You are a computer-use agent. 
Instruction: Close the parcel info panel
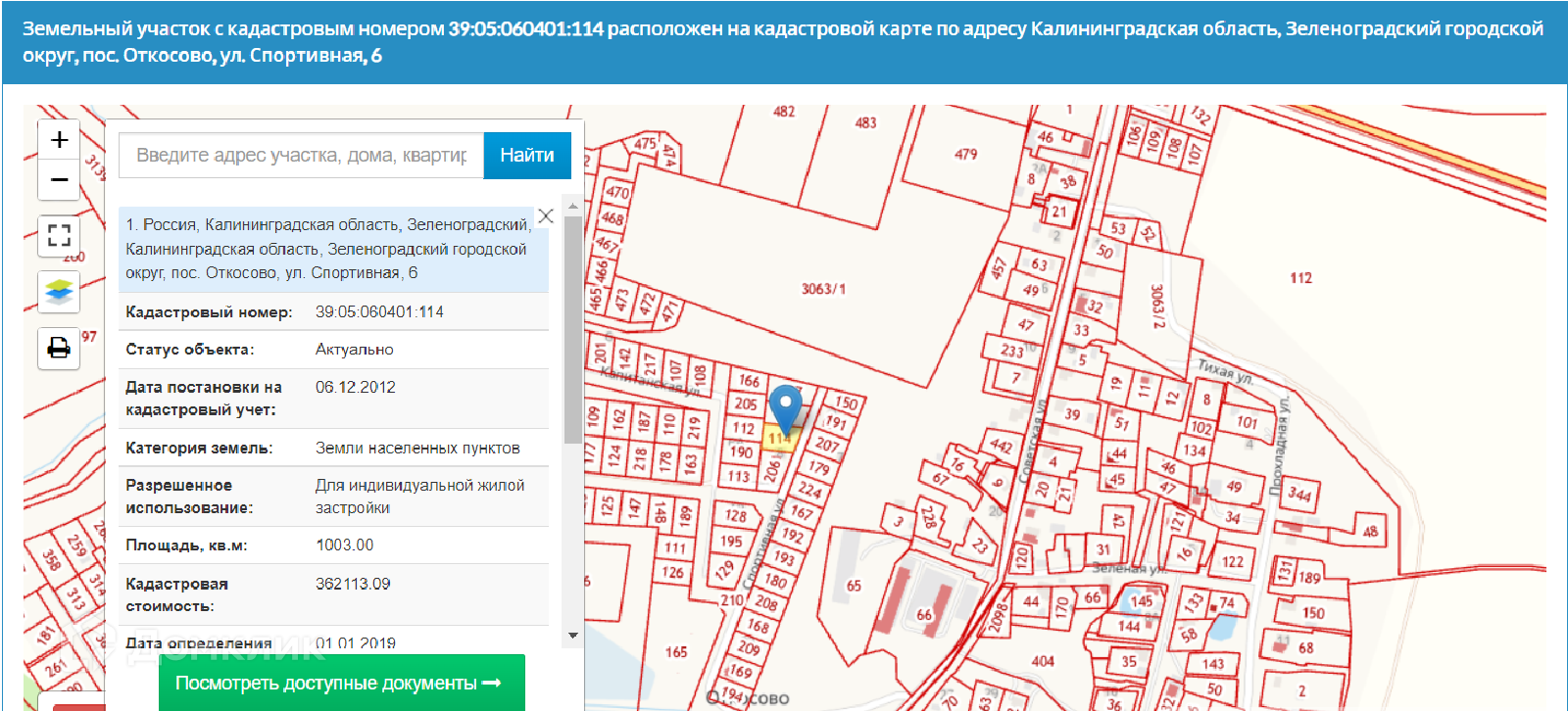pos(546,215)
